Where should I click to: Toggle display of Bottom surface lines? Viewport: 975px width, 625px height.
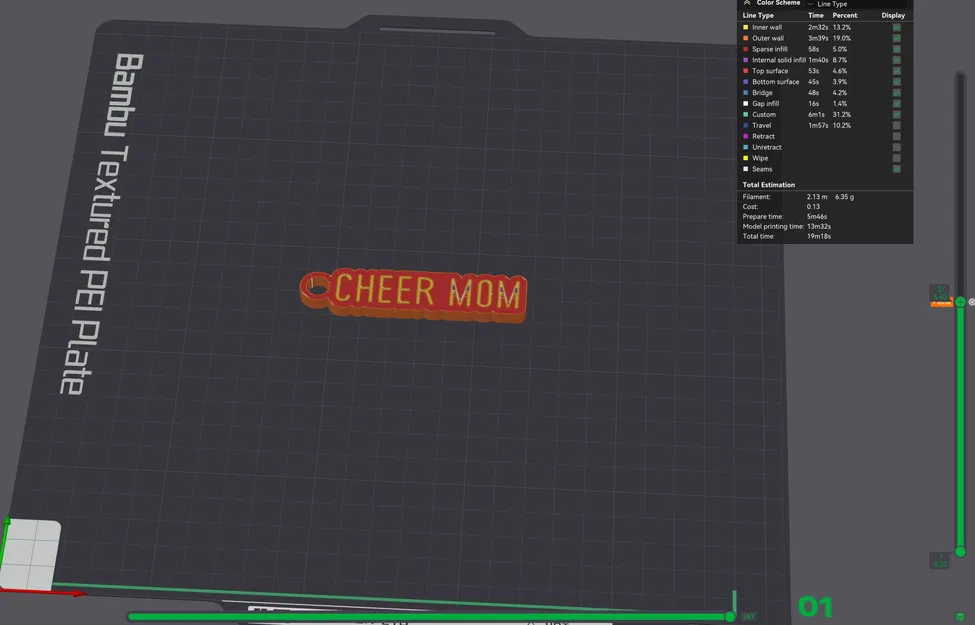(897, 81)
